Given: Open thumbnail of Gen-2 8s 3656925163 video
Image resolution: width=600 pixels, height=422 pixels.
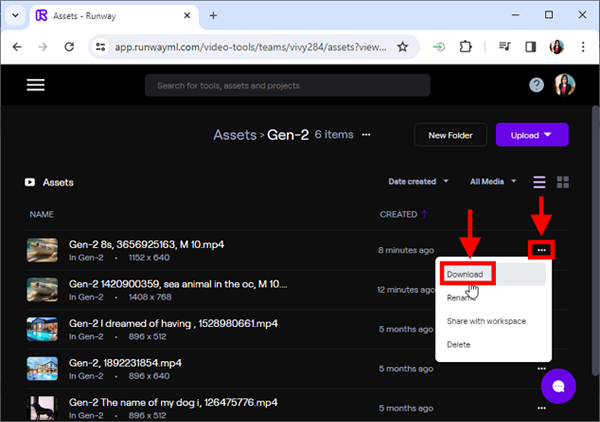Looking at the screenshot, I should 42,250.
